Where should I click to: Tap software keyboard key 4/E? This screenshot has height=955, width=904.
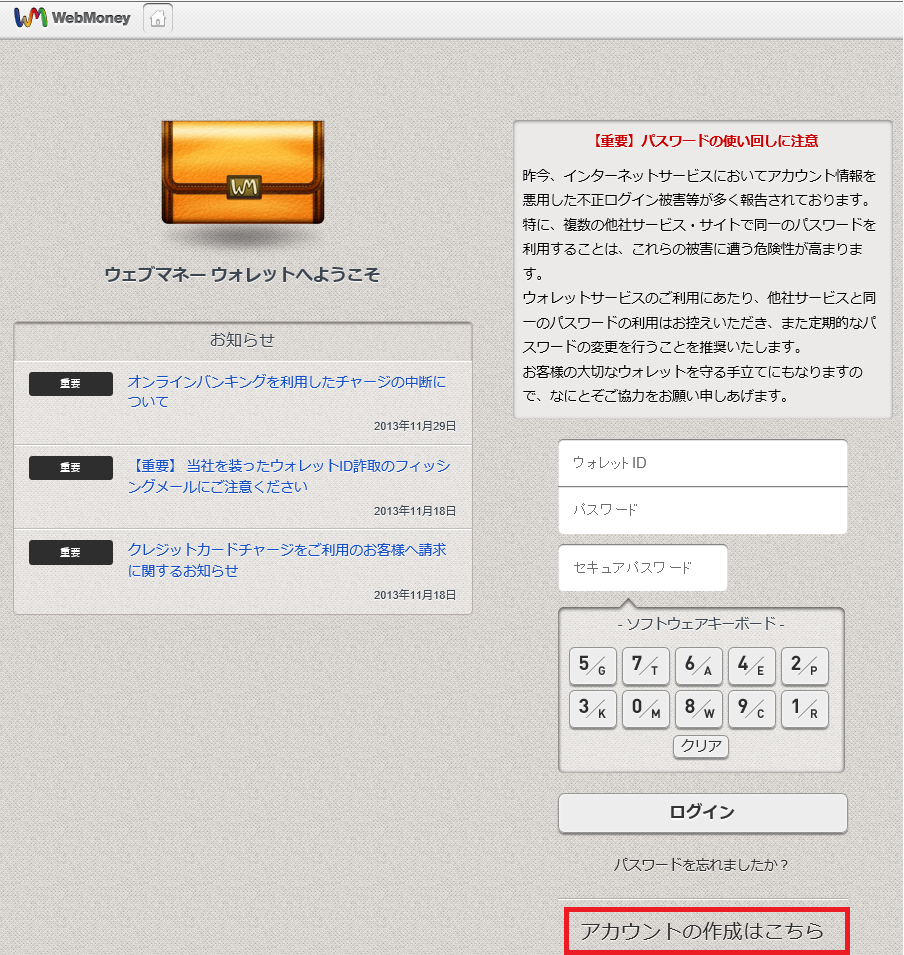(752, 666)
